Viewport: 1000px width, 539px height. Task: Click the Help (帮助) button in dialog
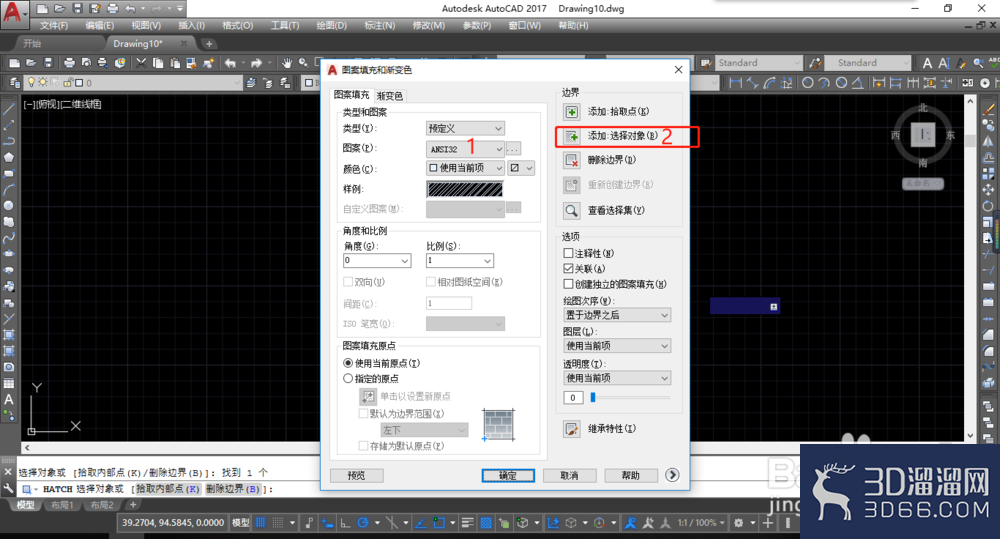click(631, 476)
